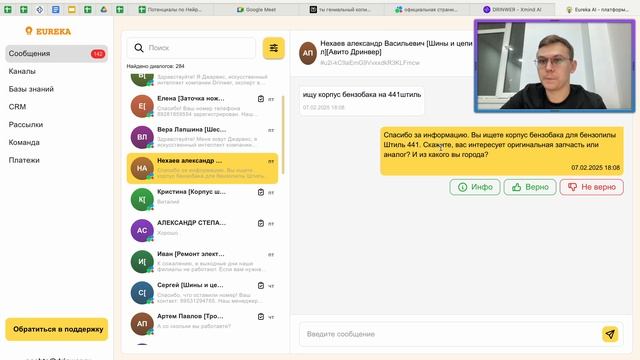Click the video call webcam thumbnail

(x=554, y=66)
